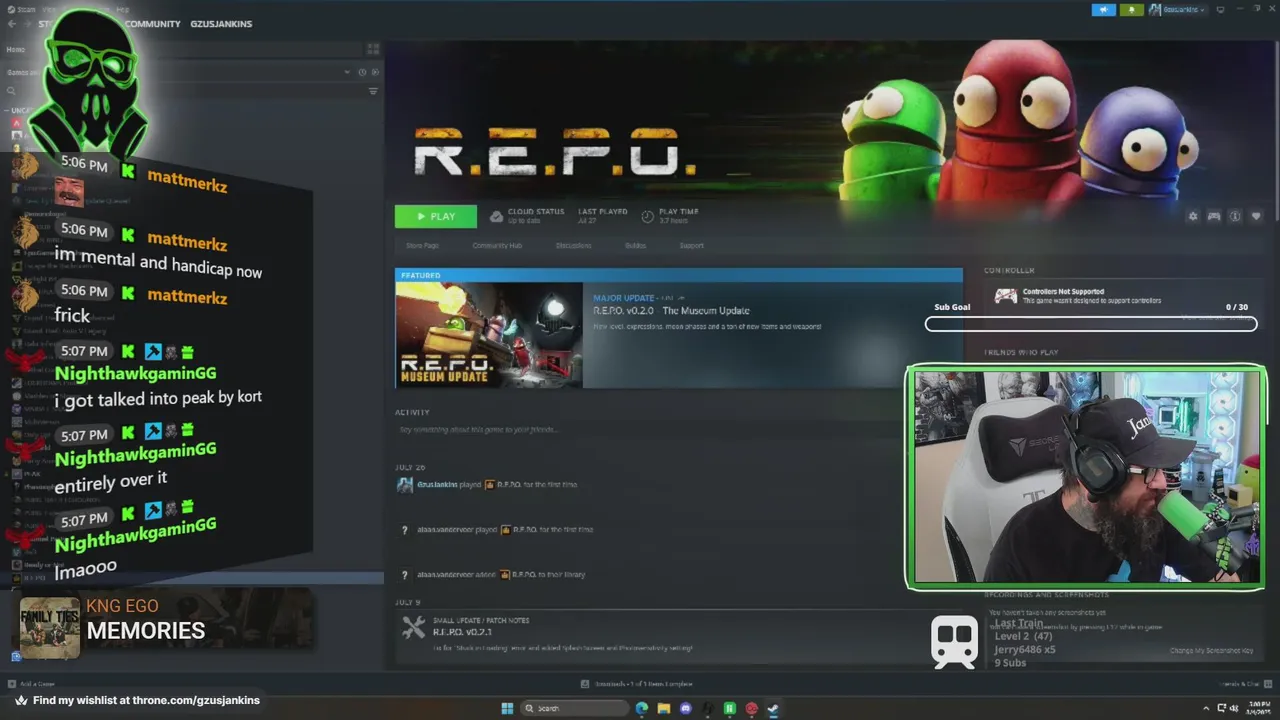Open library Home button
Viewport: 1280px width, 720px height.
point(16,49)
